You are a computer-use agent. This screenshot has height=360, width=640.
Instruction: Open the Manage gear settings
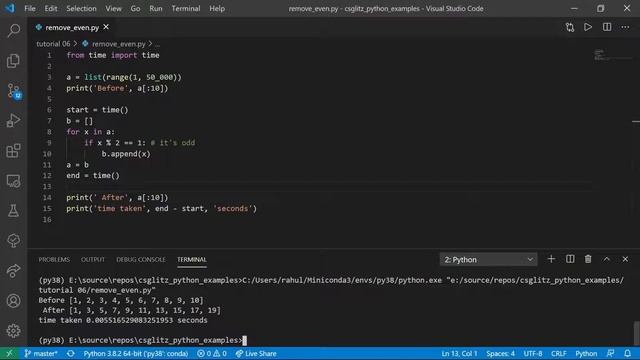tap(13, 331)
